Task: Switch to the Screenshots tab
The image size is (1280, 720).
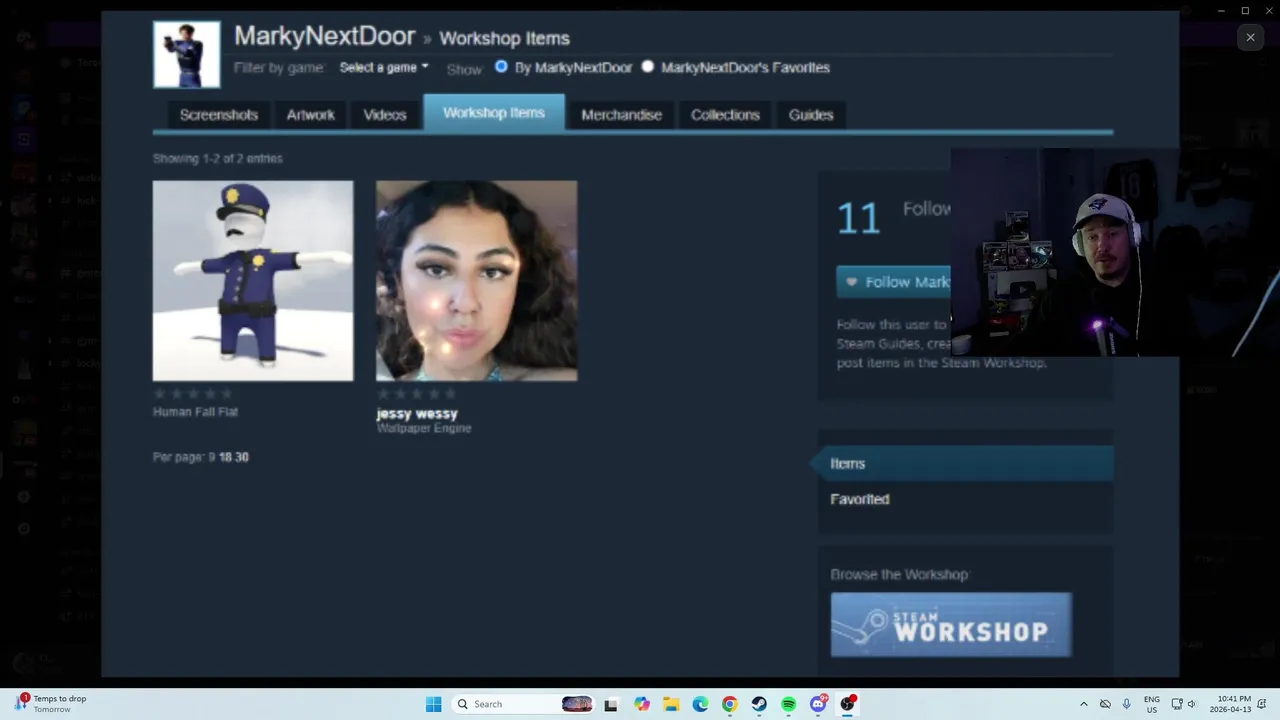Action: click(219, 115)
